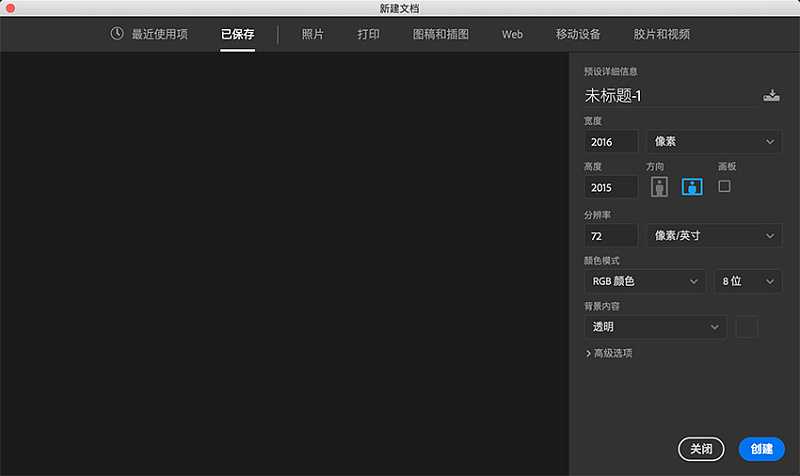Open the 透明 background content dropdown
This screenshot has height=476, width=800.
(x=655, y=327)
